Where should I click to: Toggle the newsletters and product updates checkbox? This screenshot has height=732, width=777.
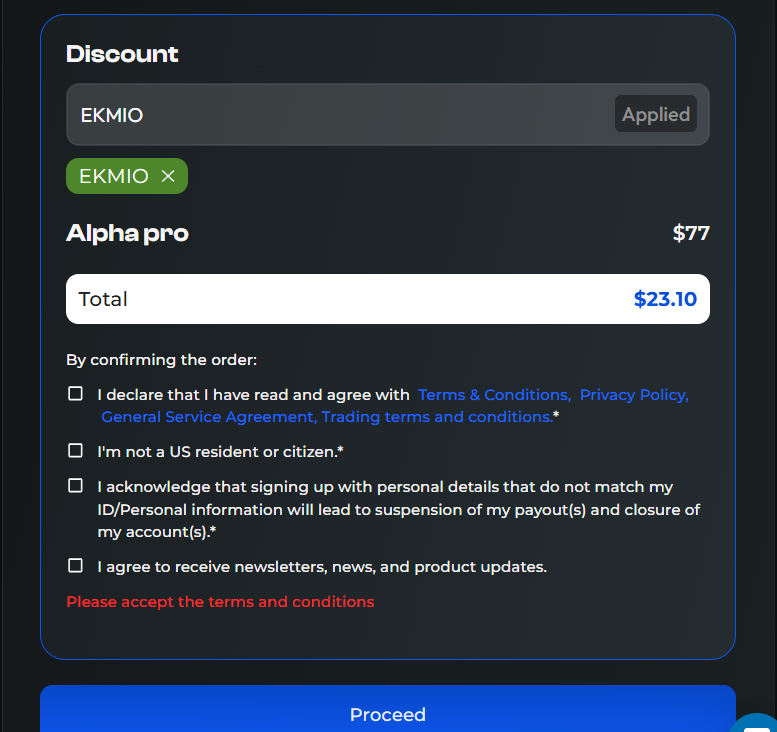pos(75,565)
